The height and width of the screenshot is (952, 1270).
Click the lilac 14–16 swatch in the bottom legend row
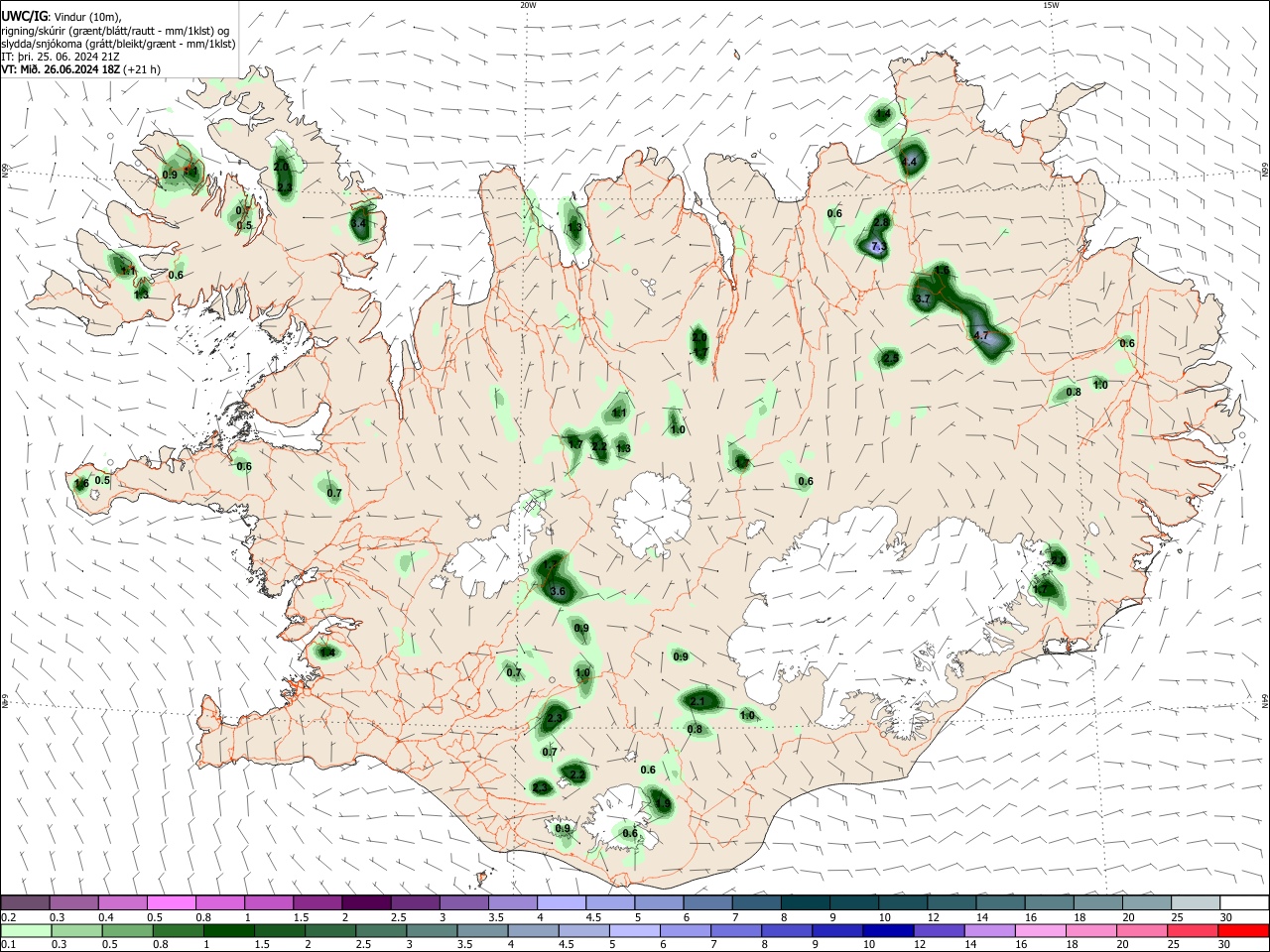pos(989,930)
